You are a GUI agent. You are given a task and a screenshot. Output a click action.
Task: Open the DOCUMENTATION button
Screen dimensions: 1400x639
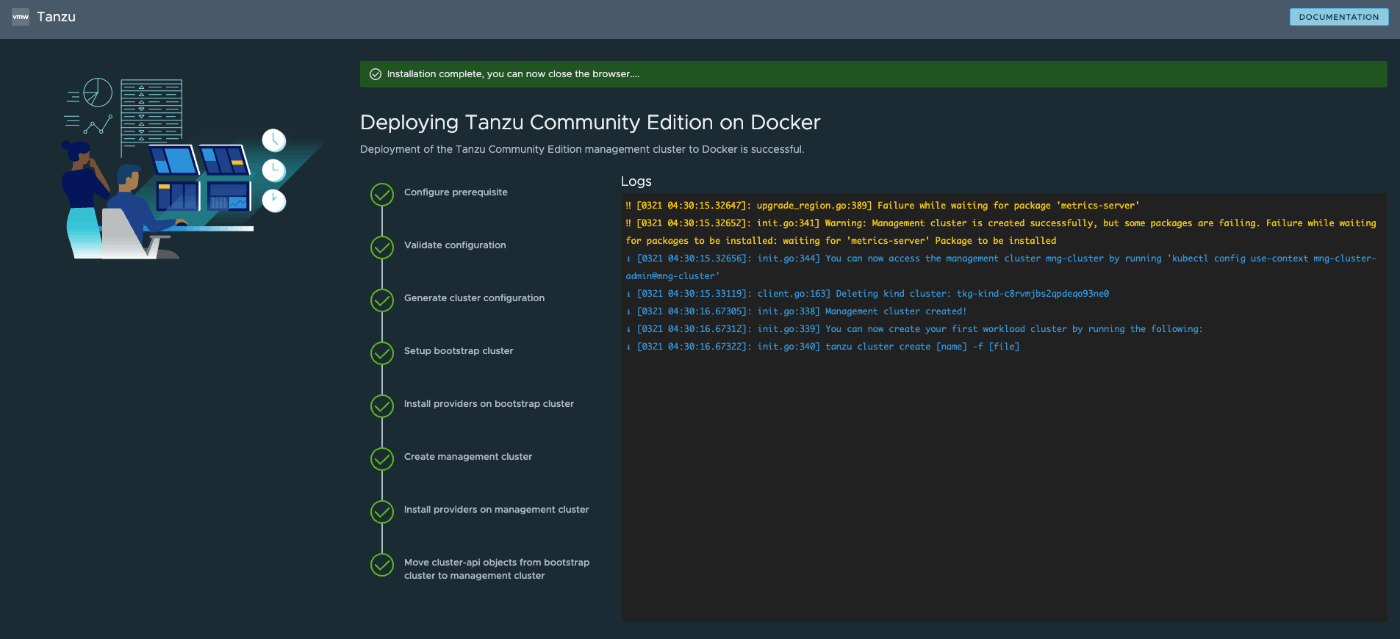point(1339,17)
